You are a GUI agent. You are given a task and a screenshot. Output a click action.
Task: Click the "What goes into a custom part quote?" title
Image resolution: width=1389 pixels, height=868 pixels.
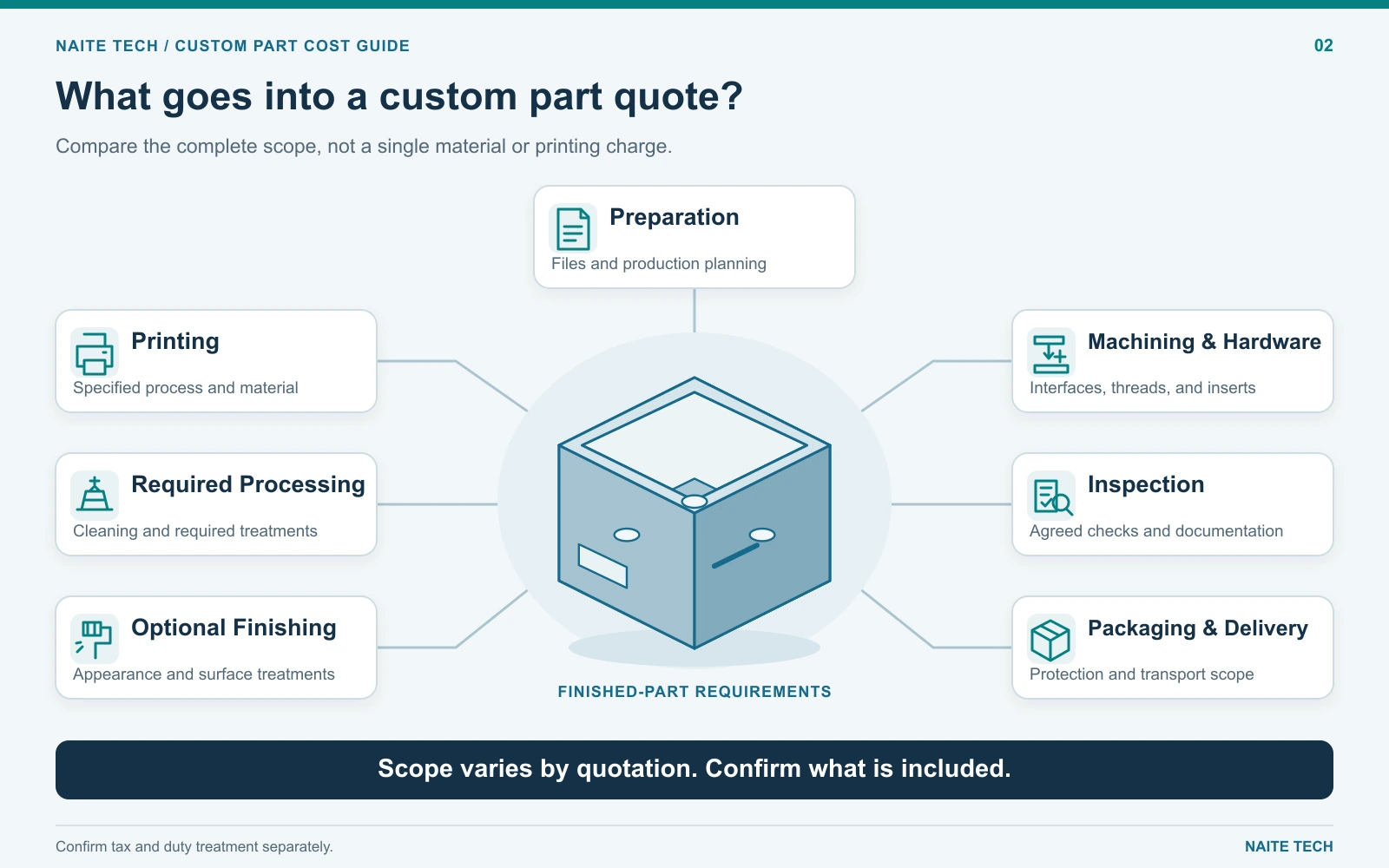pos(399,96)
